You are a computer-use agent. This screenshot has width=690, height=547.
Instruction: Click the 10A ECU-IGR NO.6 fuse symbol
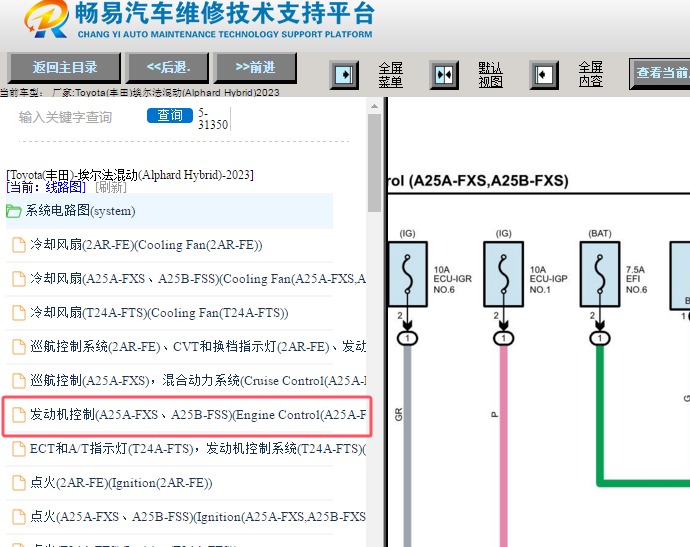click(x=407, y=274)
